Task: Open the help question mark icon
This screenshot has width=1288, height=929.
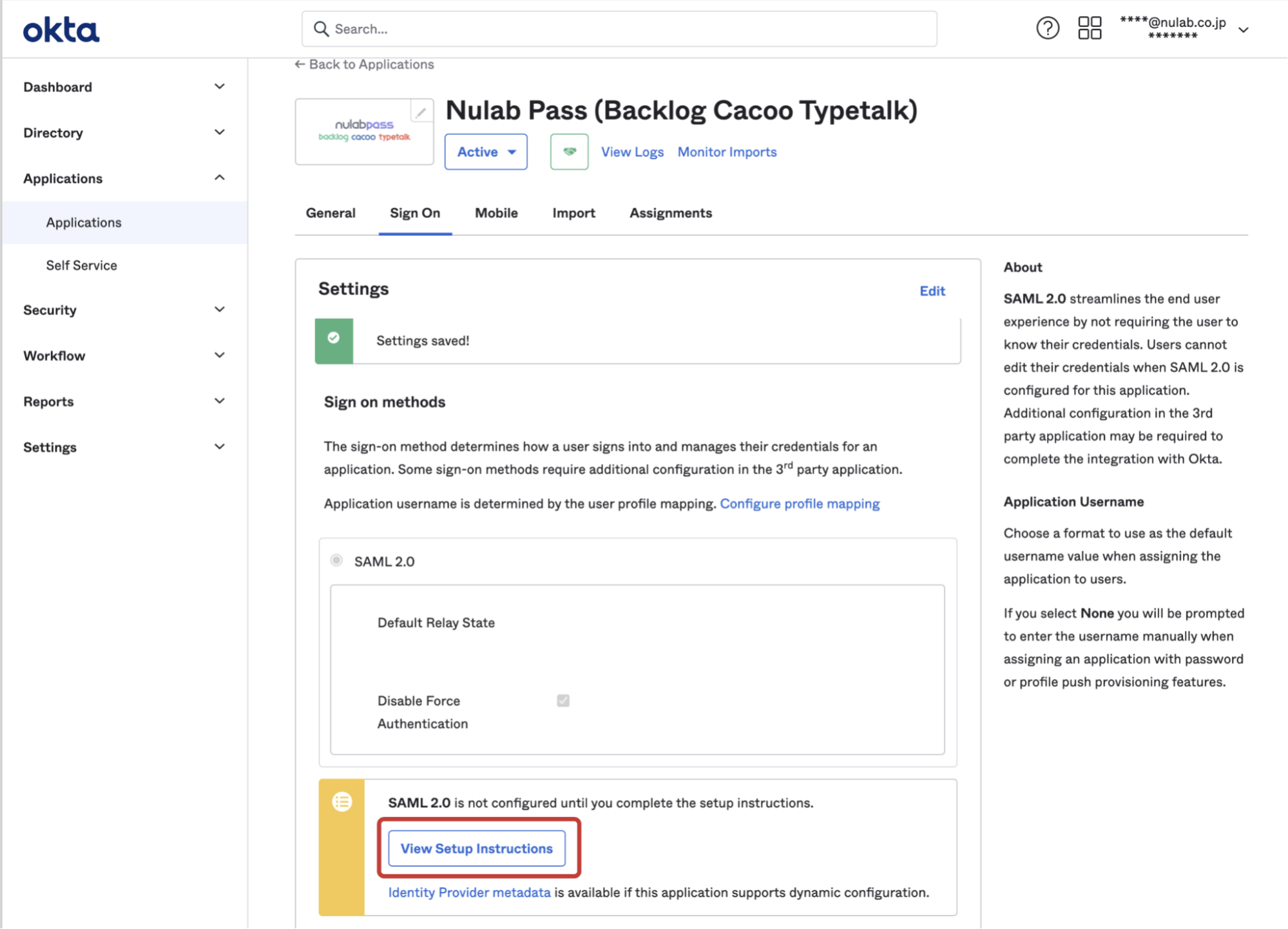Action: [1048, 28]
